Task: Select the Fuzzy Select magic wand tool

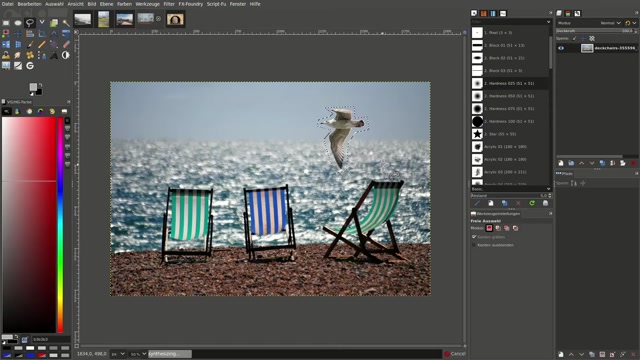Action: pos(66,23)
